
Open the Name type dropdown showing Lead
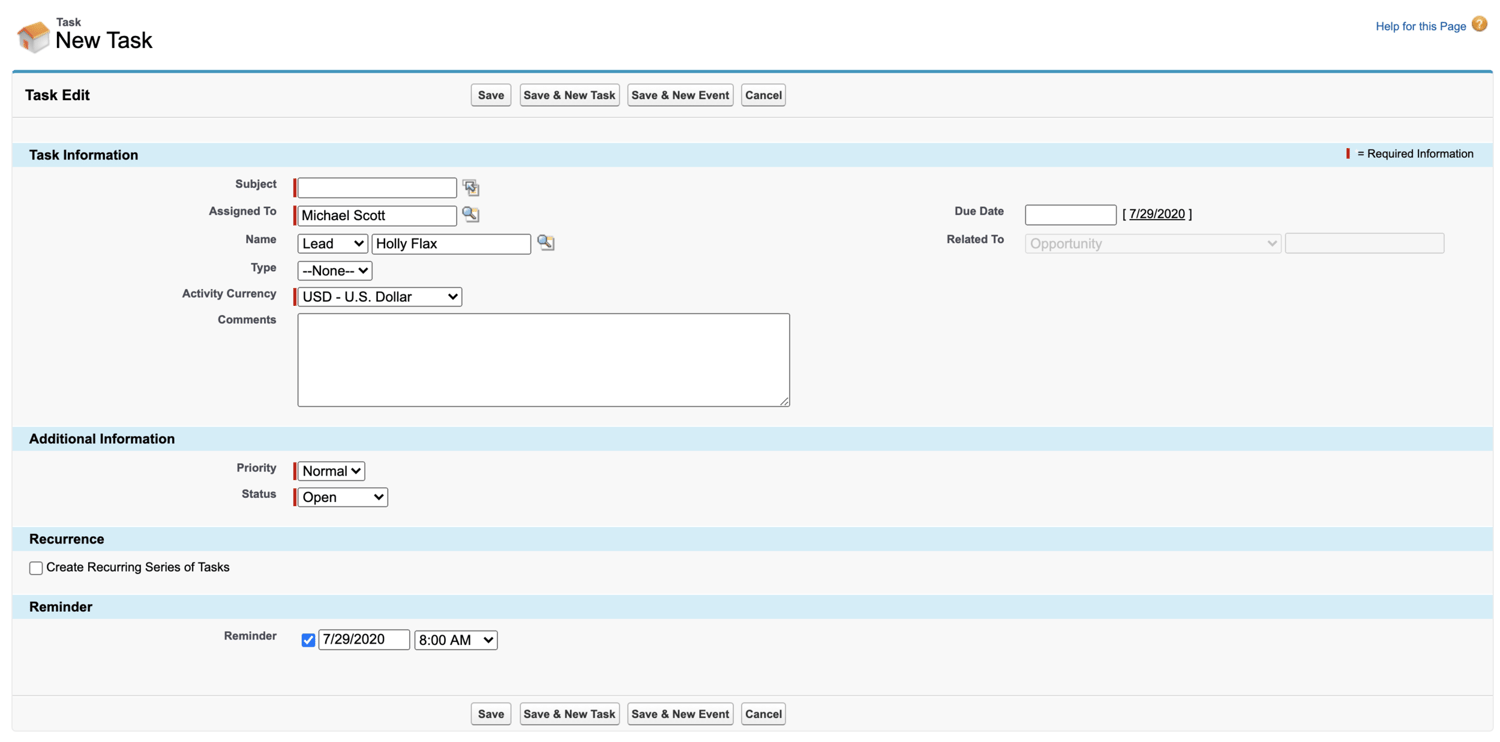[332, 243]
